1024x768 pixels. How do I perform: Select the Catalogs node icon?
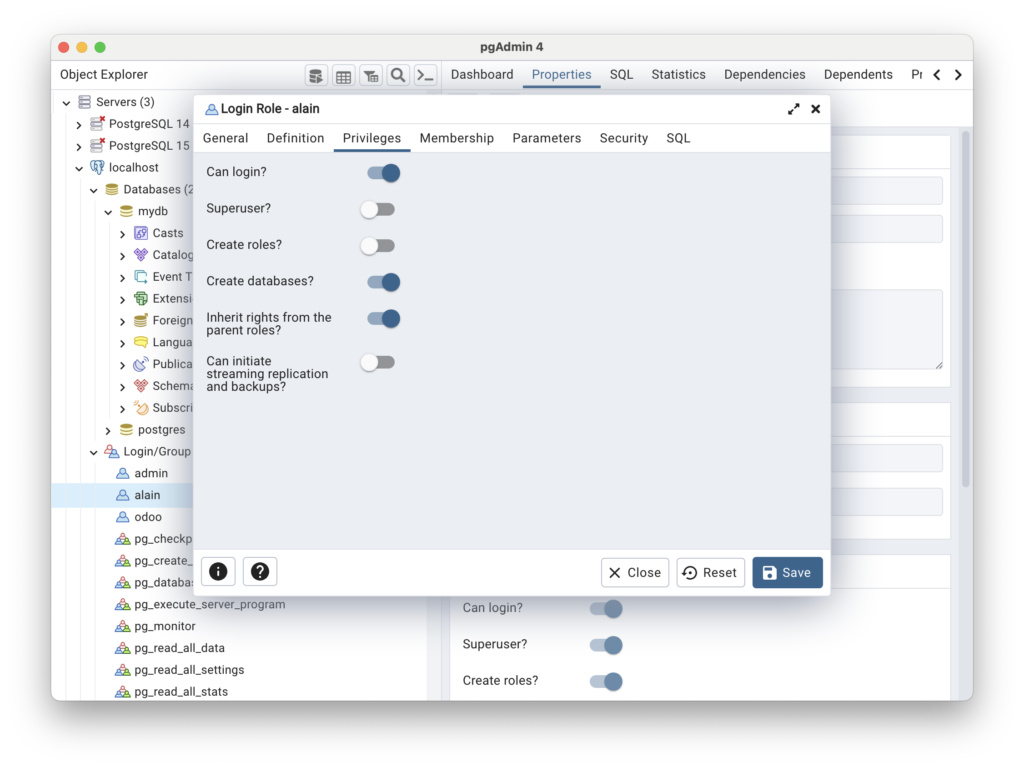[140, 255]
